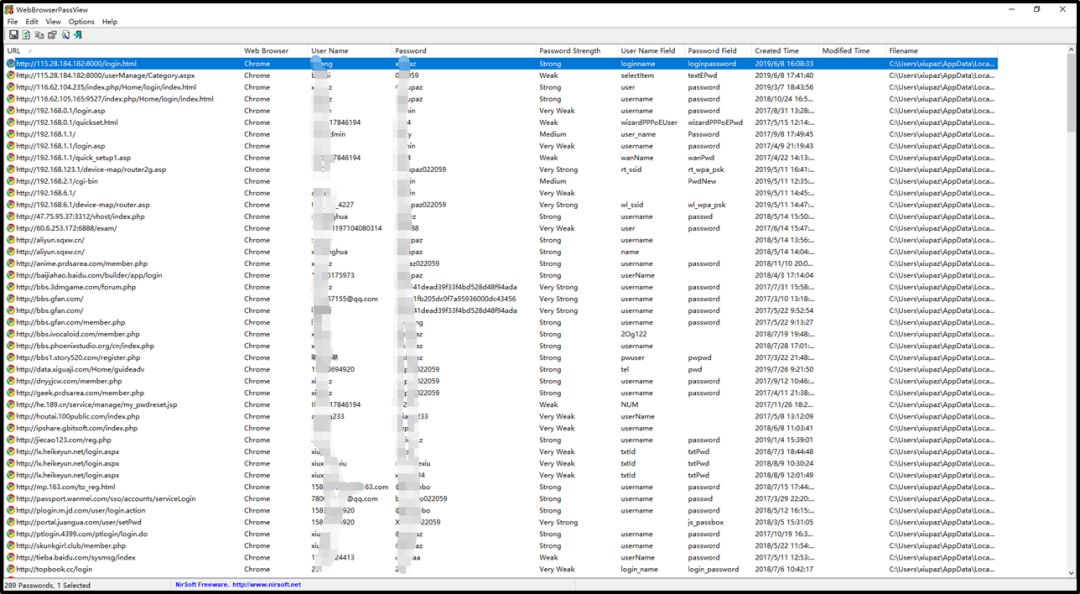The height and width of the screenshot is (594, 1080).
Task: Click Chrome icon of anime.prdsarea.com row
Action: coord(10,263)
